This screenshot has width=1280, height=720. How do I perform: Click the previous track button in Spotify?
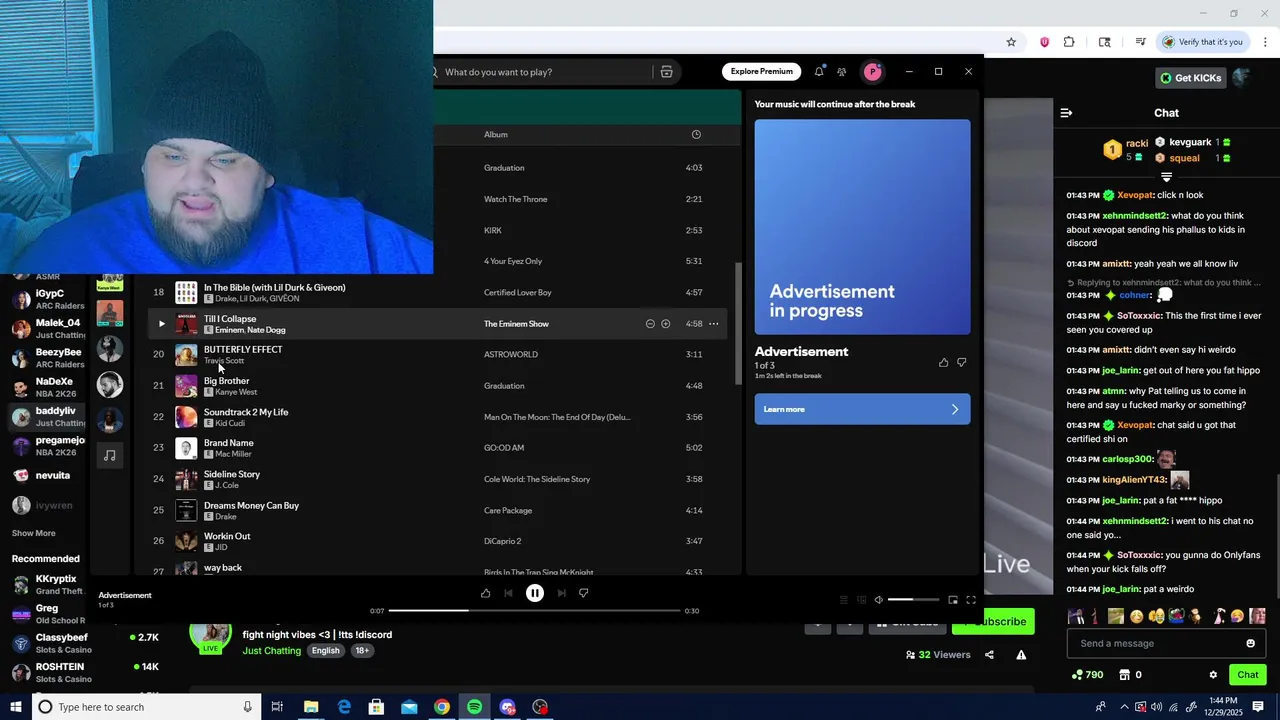508,593
